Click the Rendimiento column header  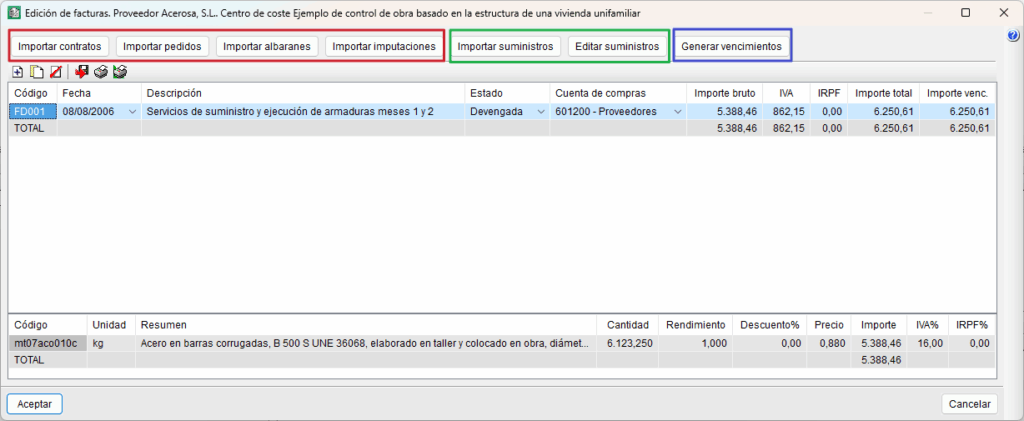(696, 325)
